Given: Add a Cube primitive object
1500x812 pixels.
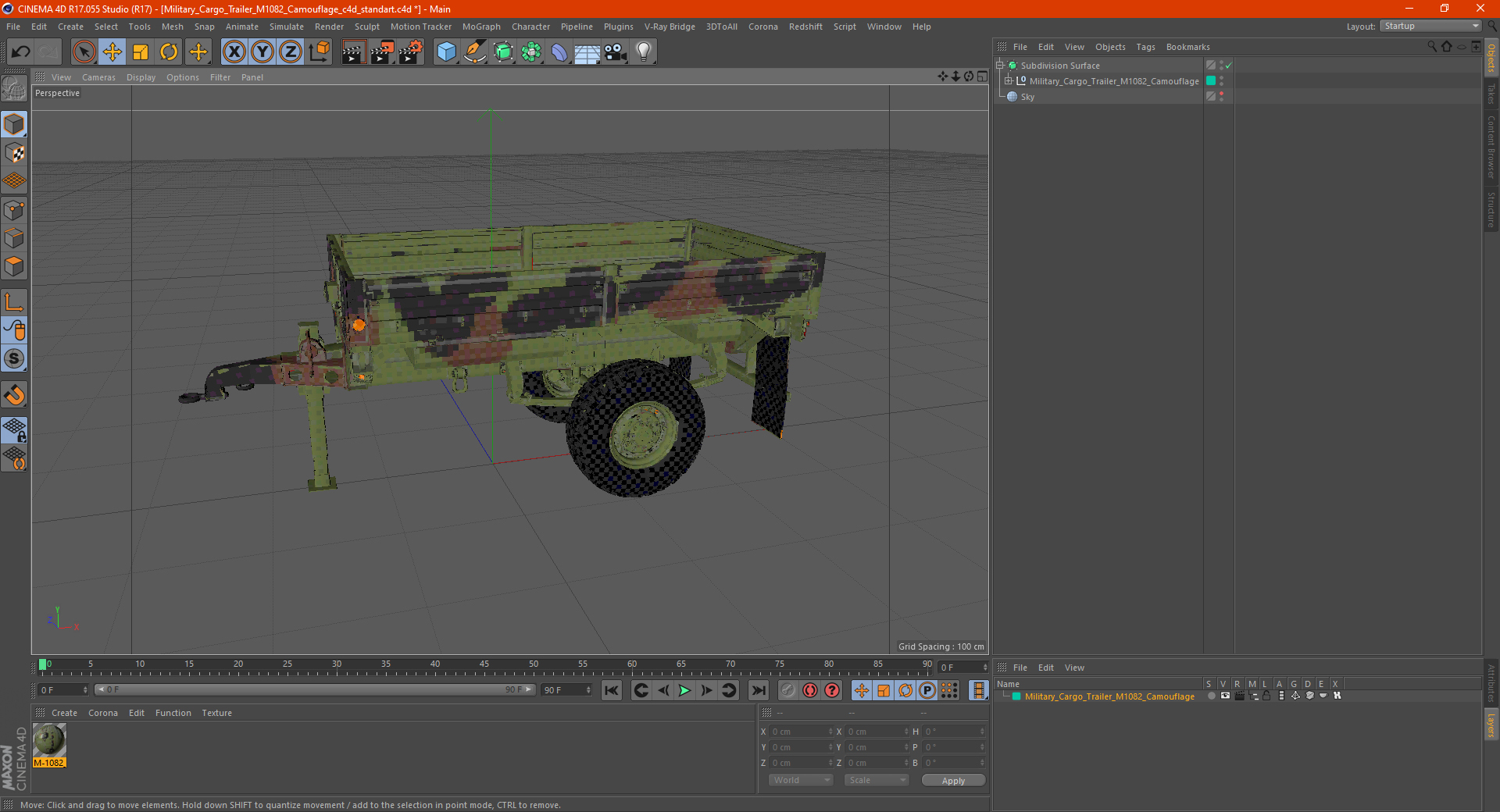Looking at the screenshot, I should [446, 52].
